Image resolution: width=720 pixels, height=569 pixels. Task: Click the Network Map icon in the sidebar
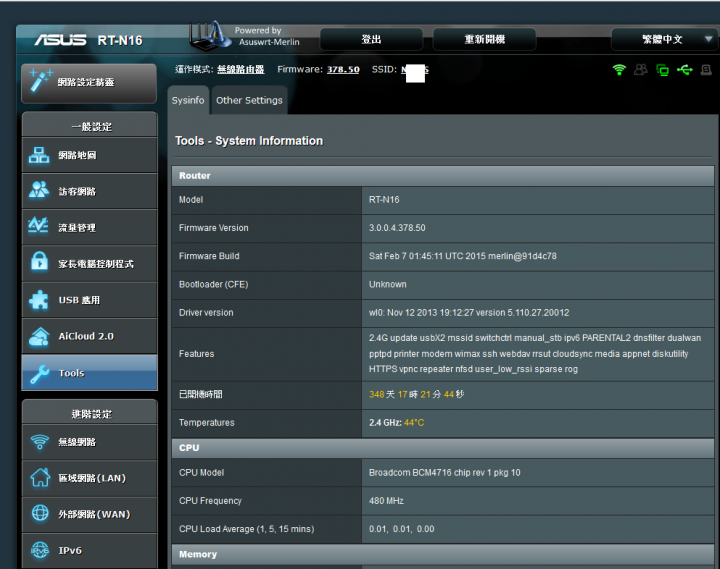pos(39,155)
